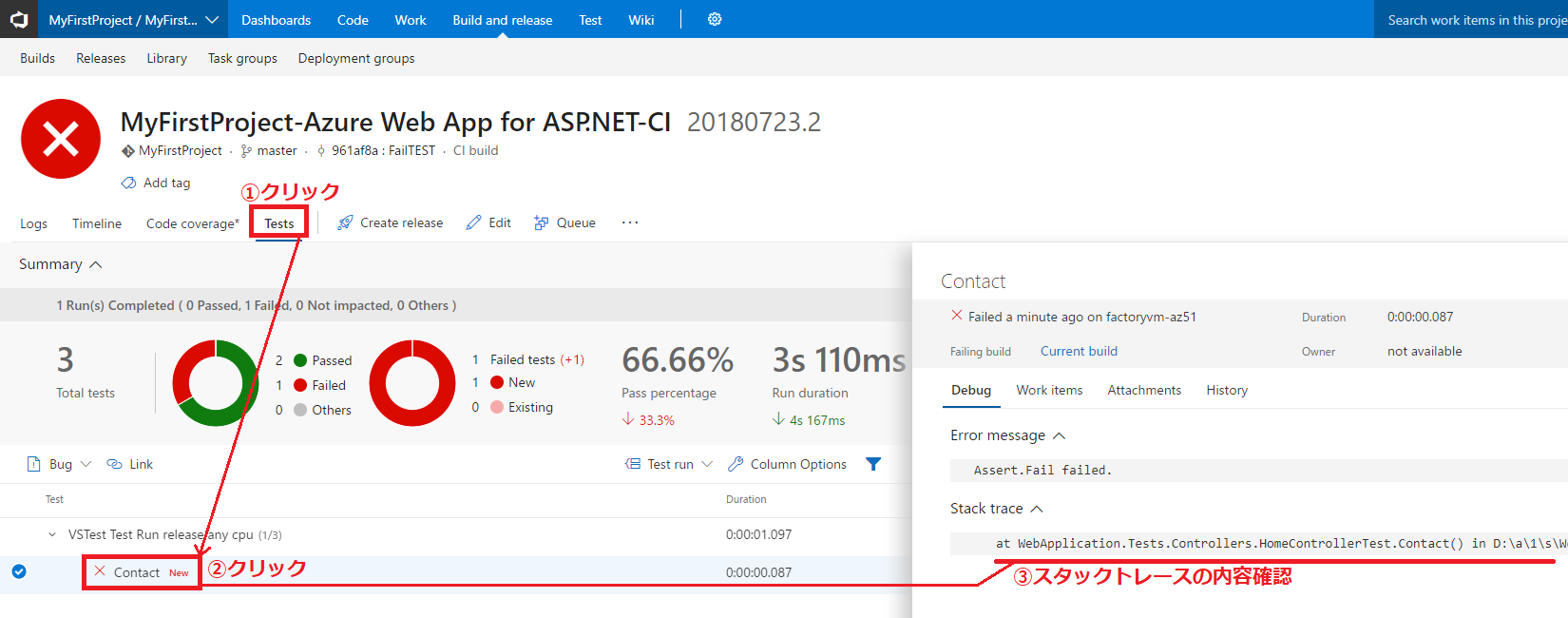Open the Library page

(x=166, y=58)
